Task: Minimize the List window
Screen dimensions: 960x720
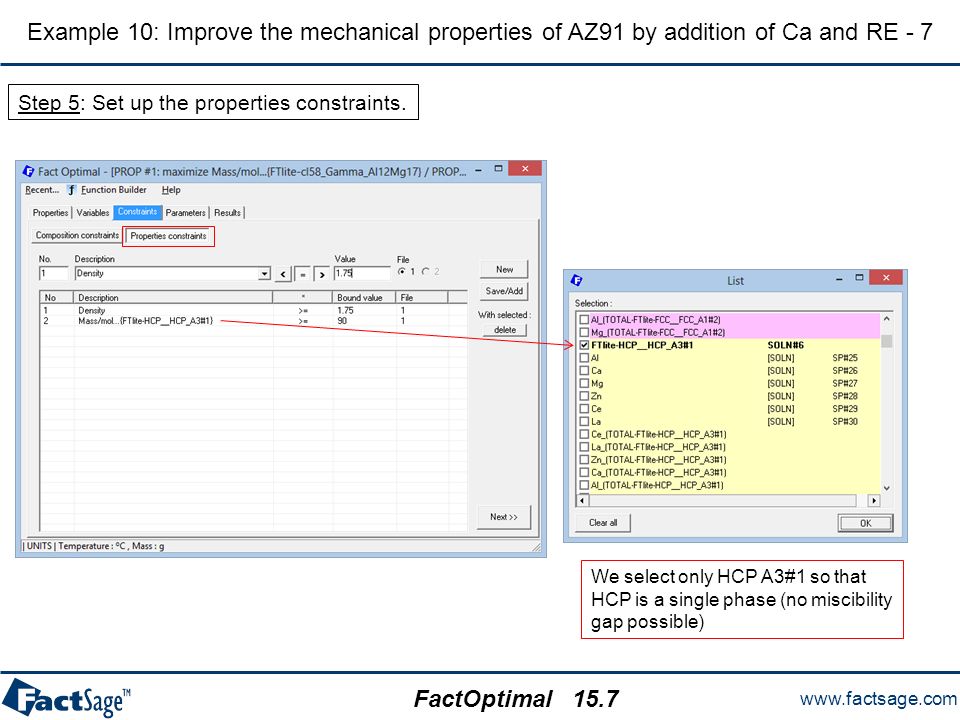Action: [839, 278]
